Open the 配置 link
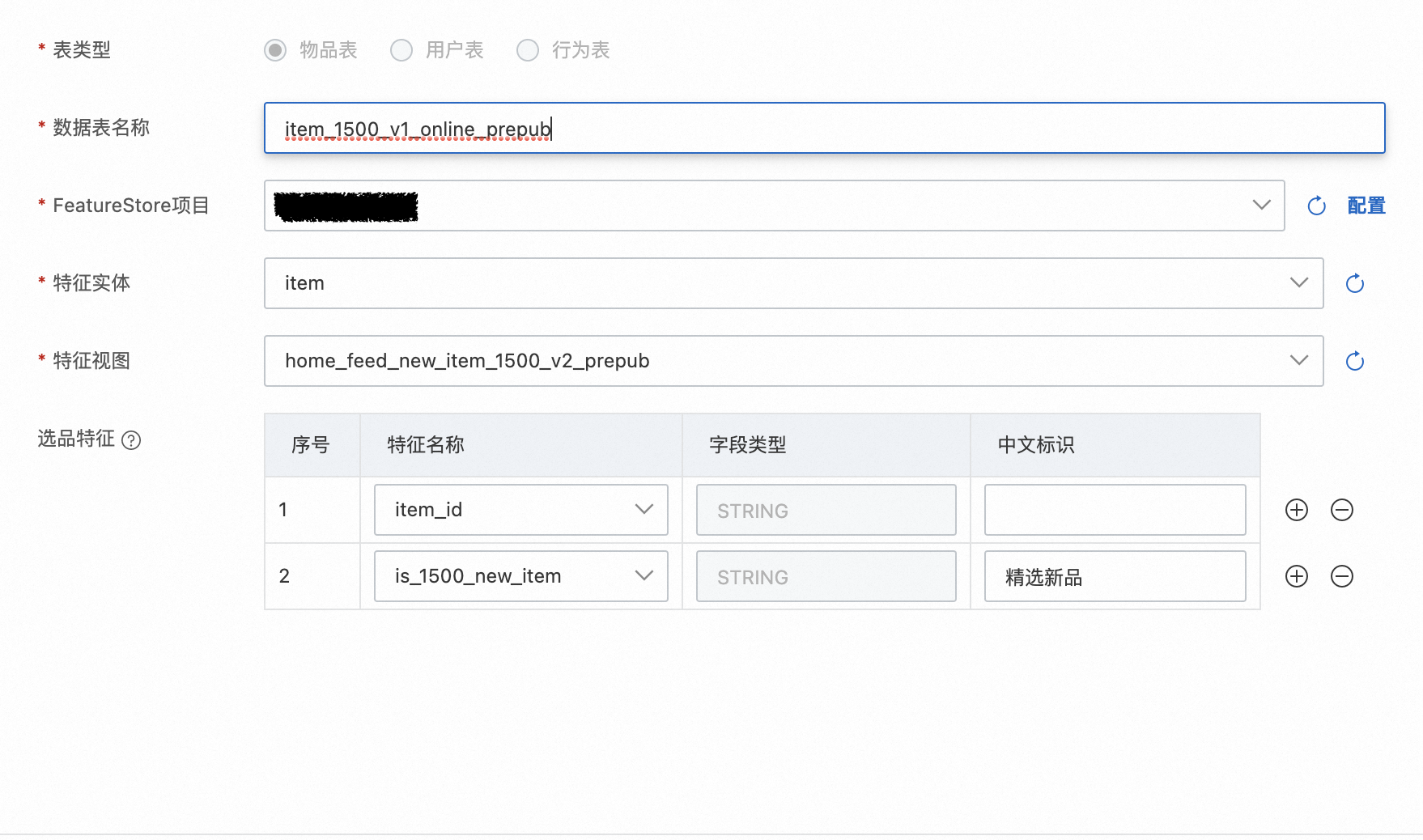Screen dimensions: 1423x840 pyautogui.click(x=1366, y=206)
